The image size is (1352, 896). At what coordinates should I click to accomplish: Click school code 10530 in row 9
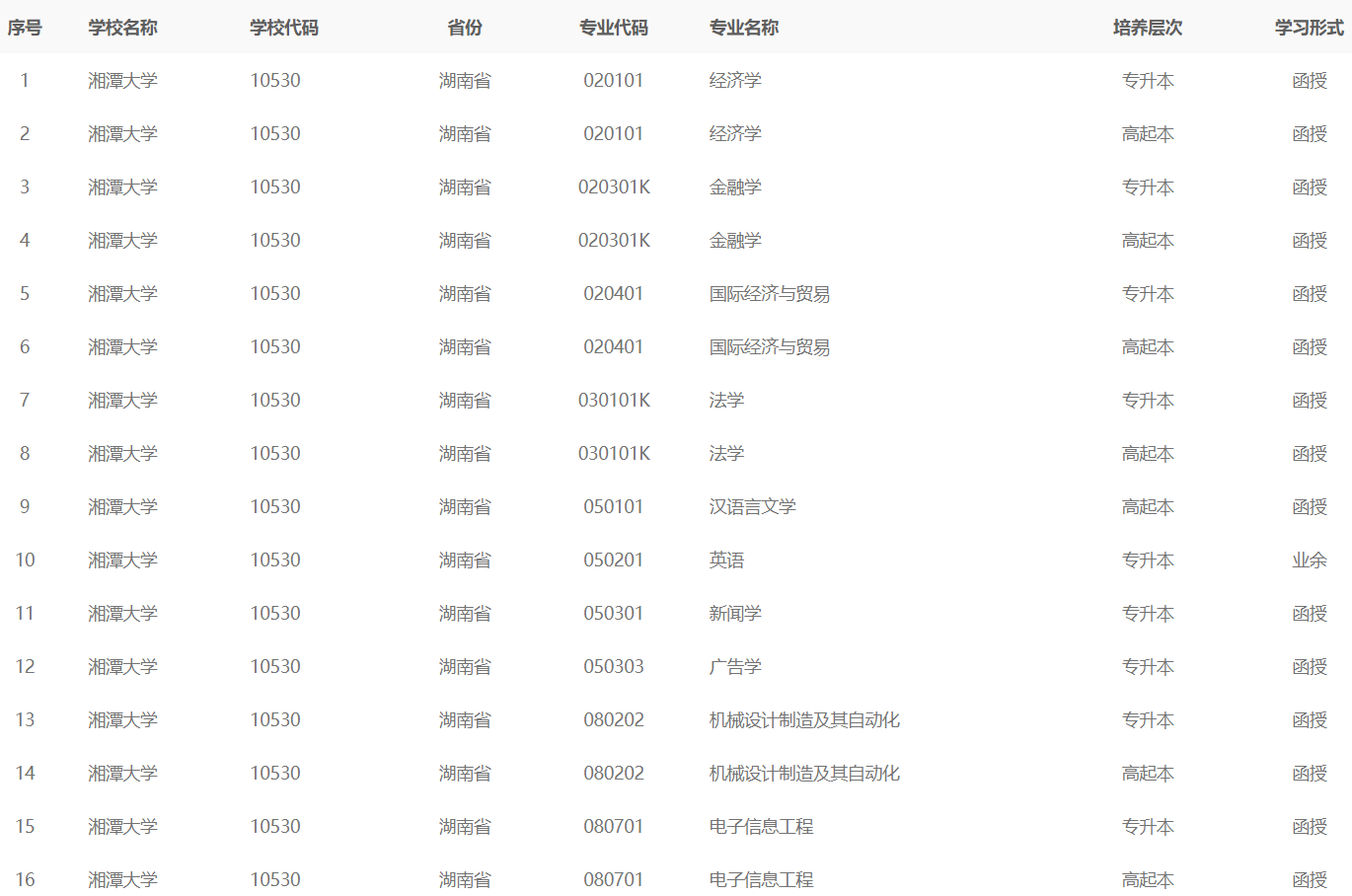click(x=275, y=507)
